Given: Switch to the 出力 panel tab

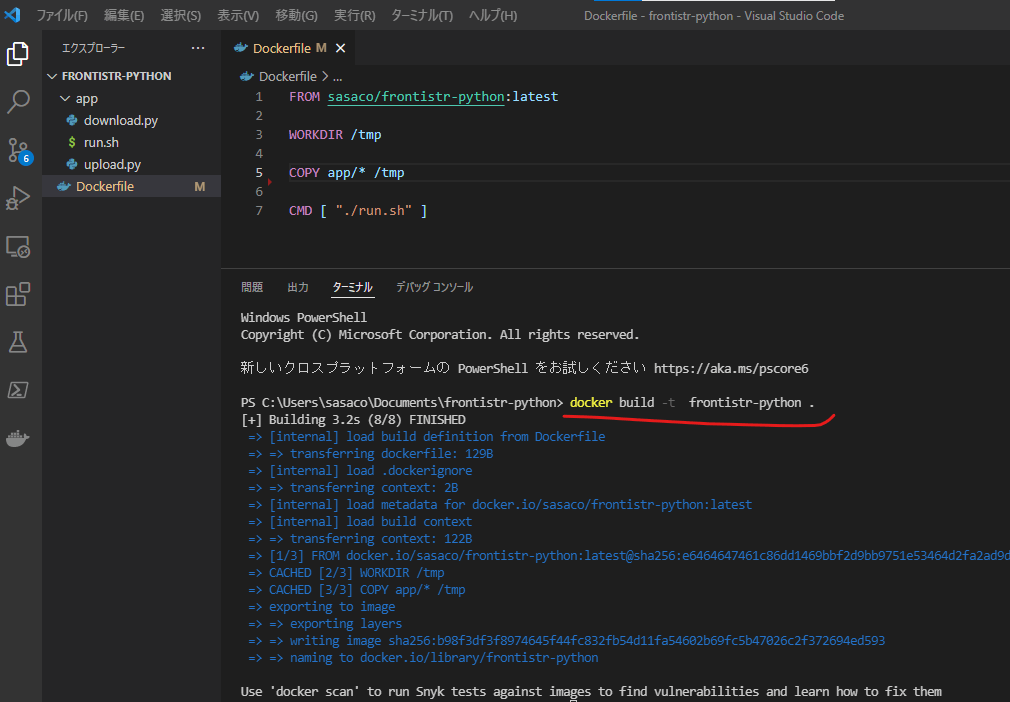Looking at the screenshot, I should tap(297, 286).
